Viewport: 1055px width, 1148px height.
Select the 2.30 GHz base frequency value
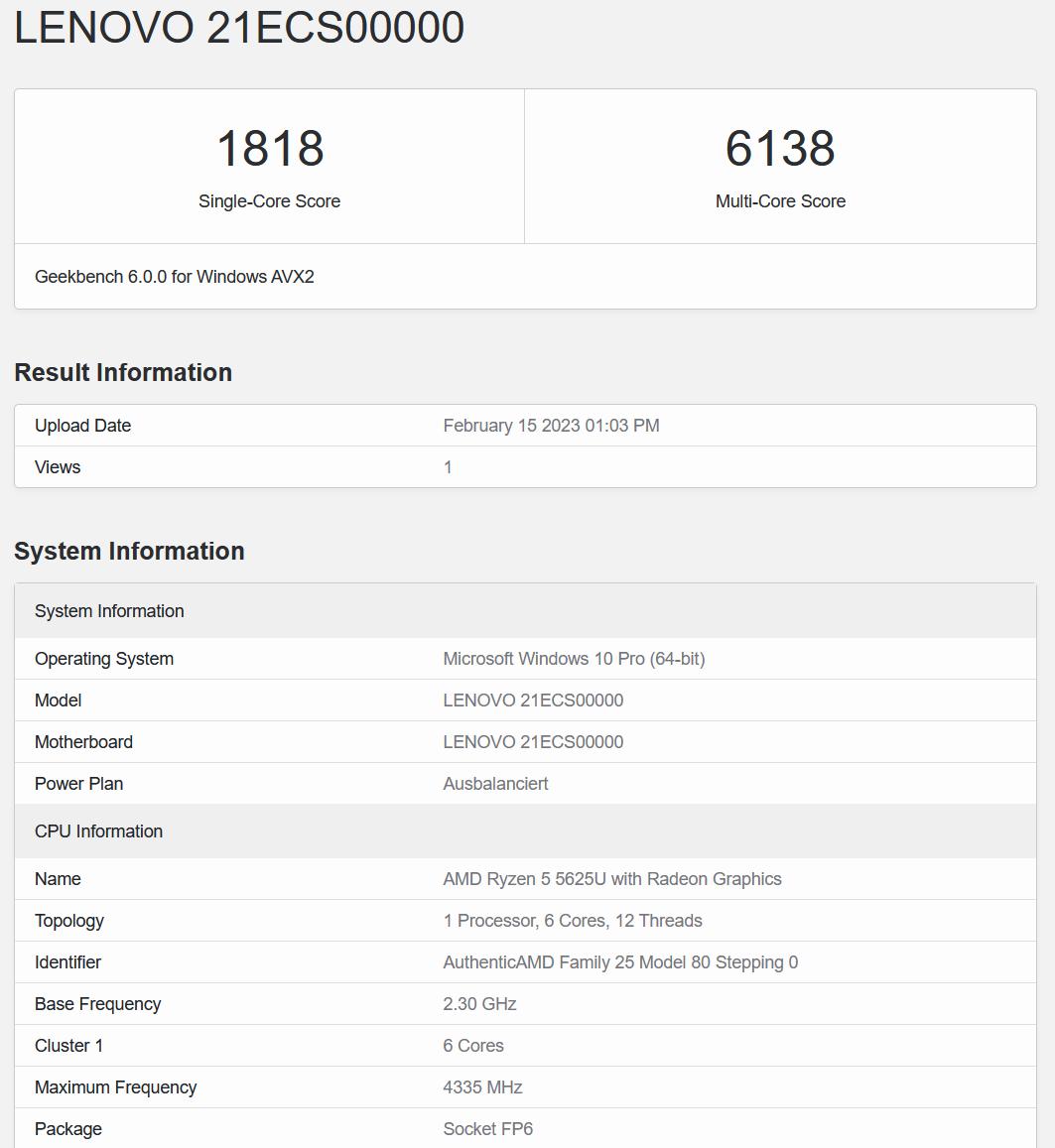point(479,1004)
